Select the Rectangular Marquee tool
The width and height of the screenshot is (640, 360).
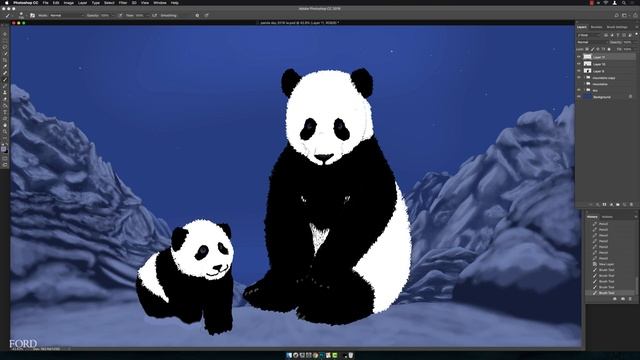point(5,40)
